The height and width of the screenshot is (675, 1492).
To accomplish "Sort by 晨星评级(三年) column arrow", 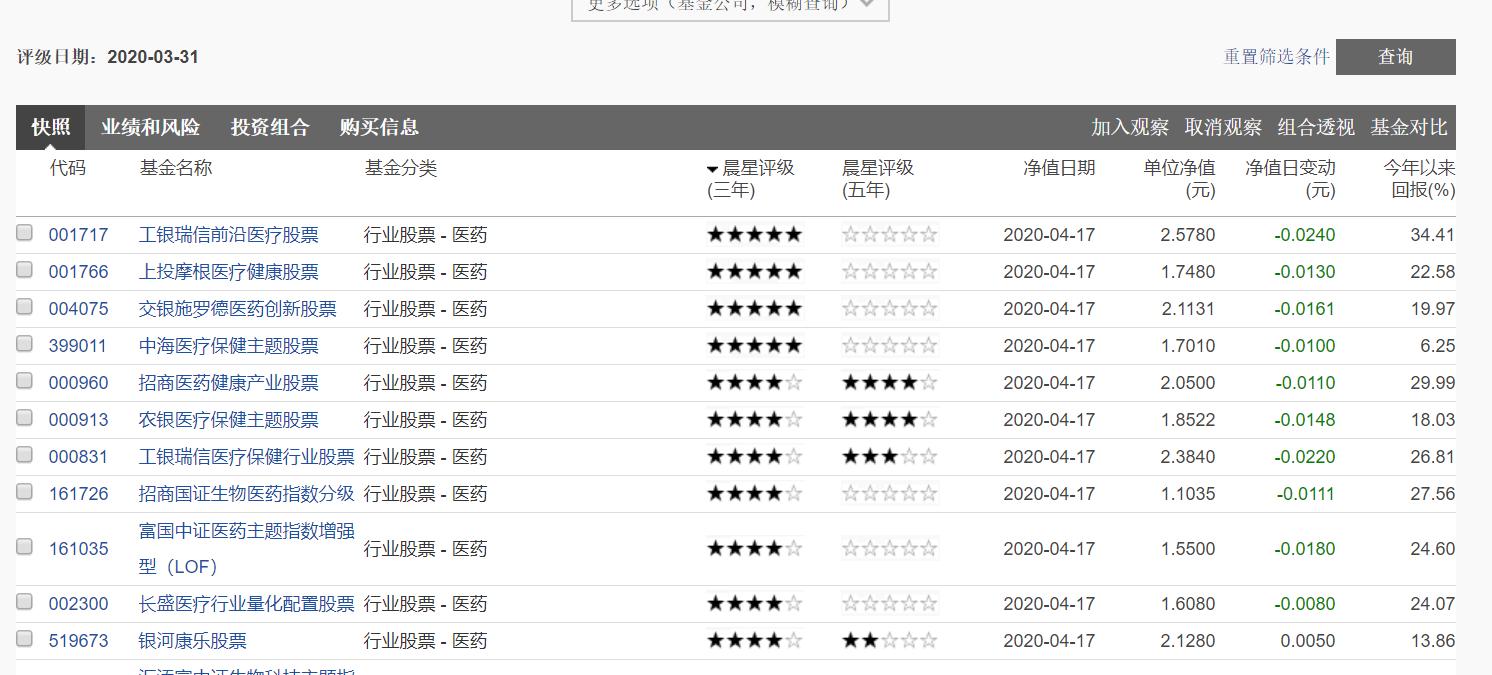I will 713,170.
